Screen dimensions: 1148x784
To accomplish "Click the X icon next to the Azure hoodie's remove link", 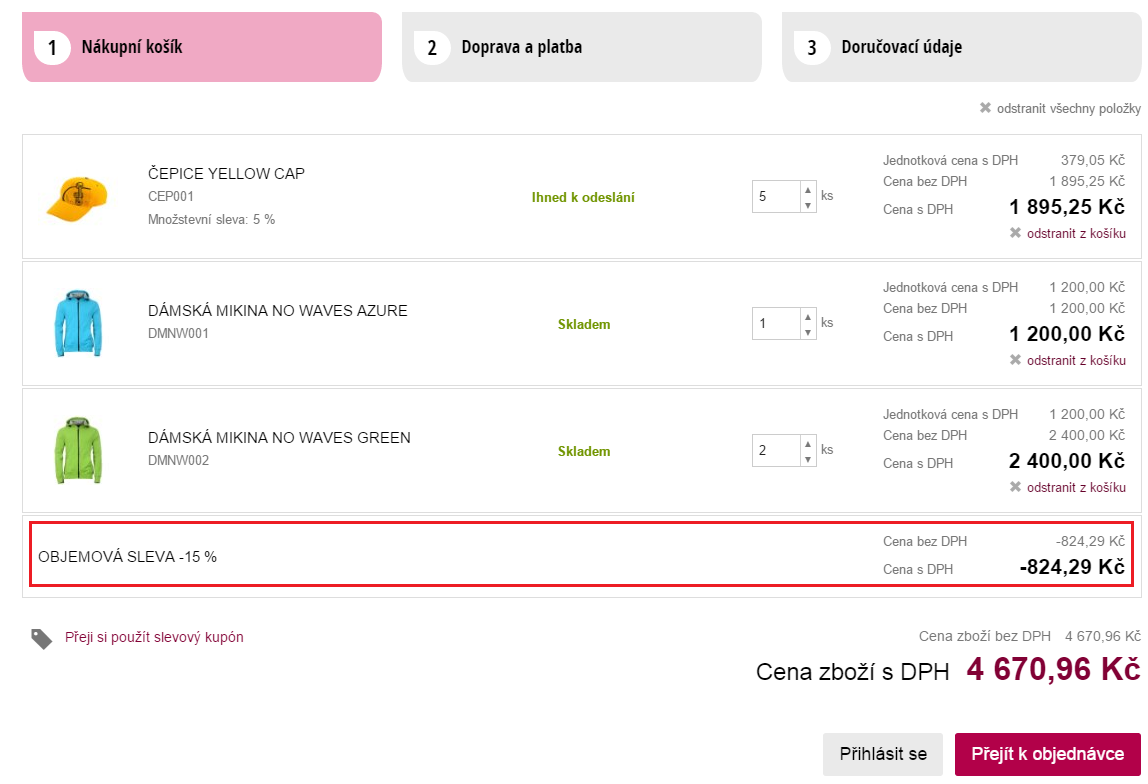I will point(1015,359).
